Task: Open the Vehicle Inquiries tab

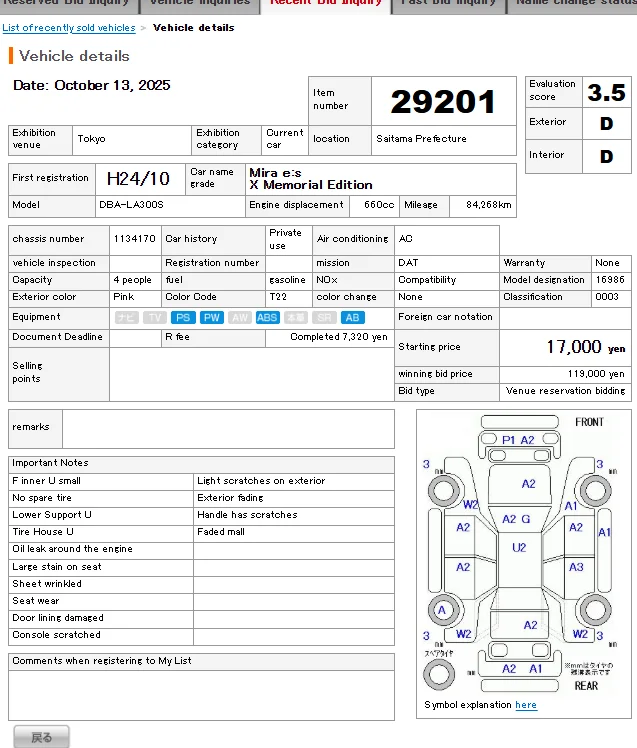Action: pyautogui.click(x=199, y=4)
